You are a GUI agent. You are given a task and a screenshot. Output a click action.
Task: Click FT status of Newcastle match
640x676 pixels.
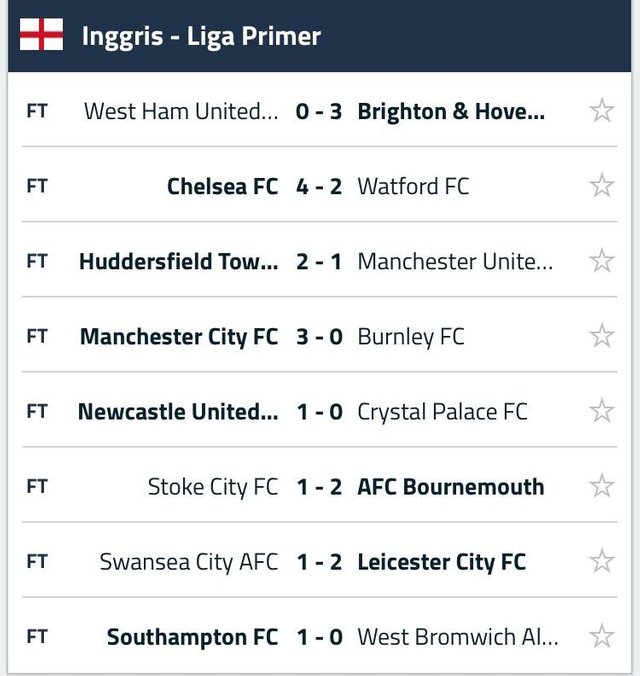pos(37,411)
